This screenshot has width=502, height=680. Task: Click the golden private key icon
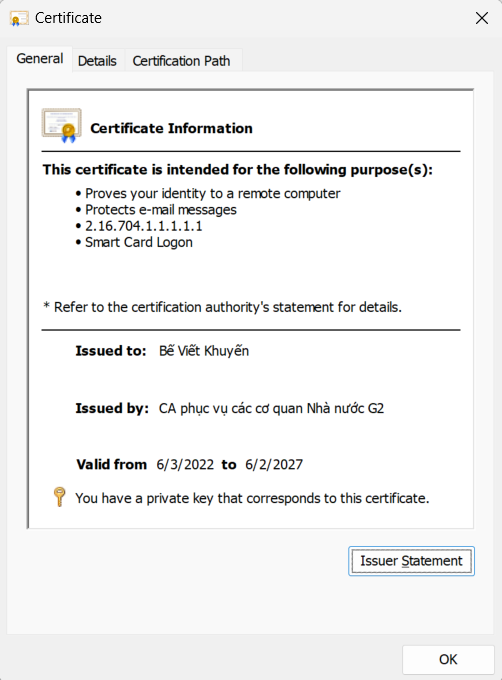(59, 497)
